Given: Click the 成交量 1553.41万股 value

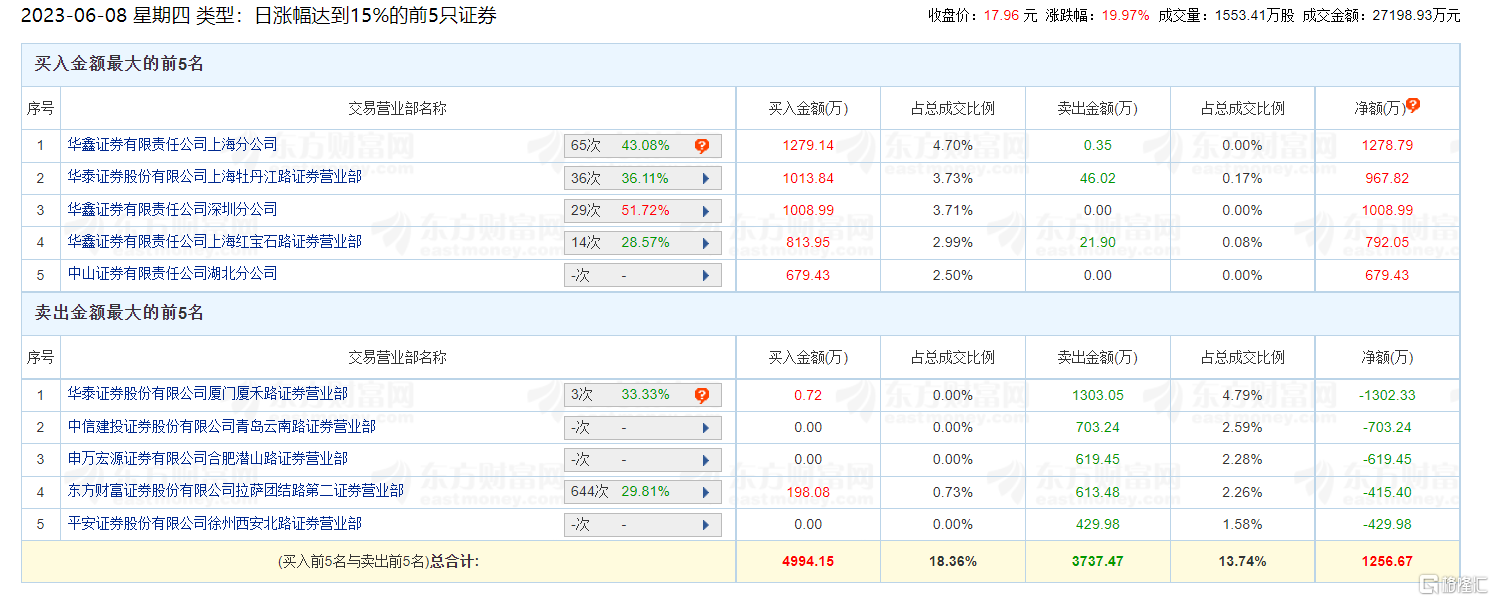Looking at the screenshot, I should coord(1254,15).
